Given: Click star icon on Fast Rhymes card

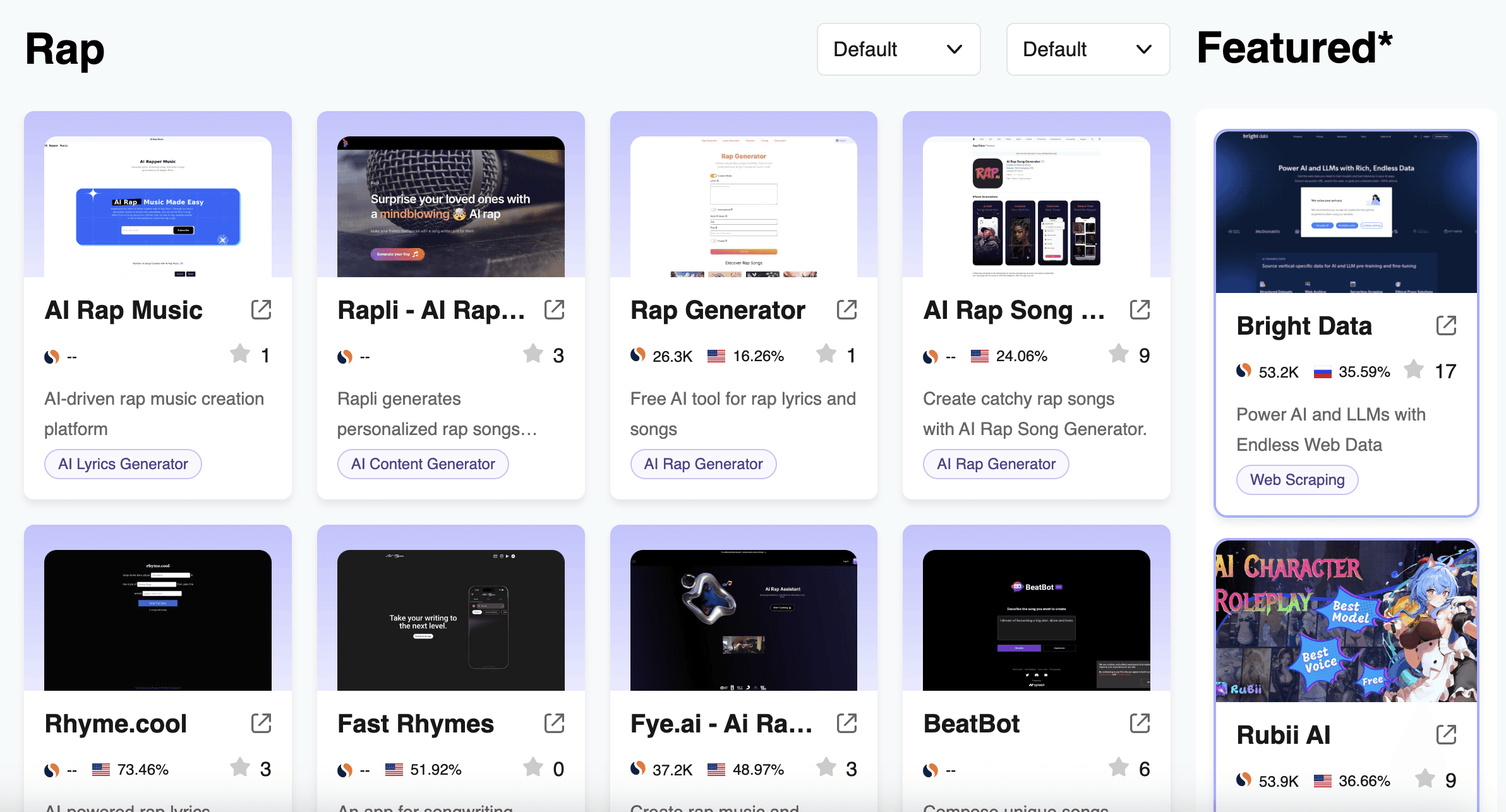Looking at the screenshot, I should (x=533, y=767).
